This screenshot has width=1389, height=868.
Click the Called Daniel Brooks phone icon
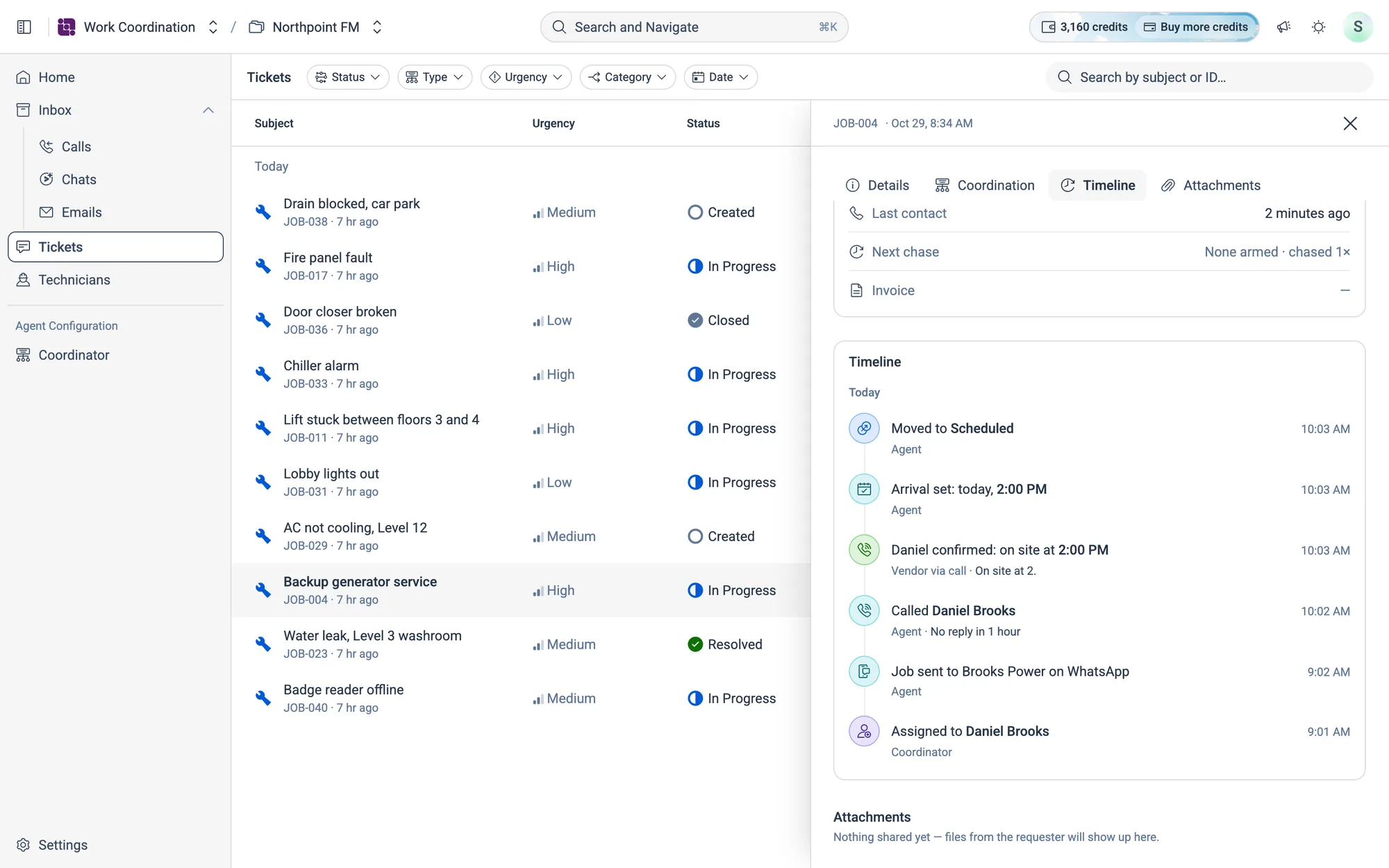tap(864, 611)
